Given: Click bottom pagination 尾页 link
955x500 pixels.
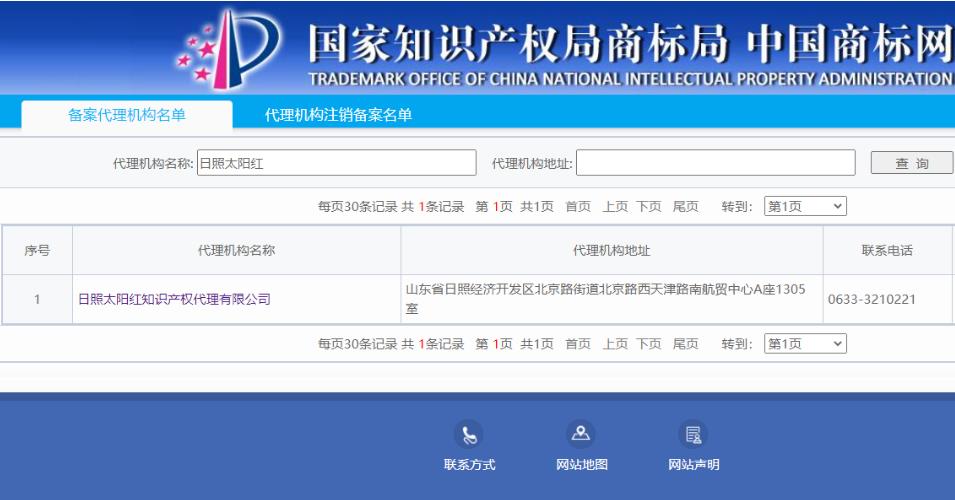Looking at the screenshot, I should click(685, 344).
